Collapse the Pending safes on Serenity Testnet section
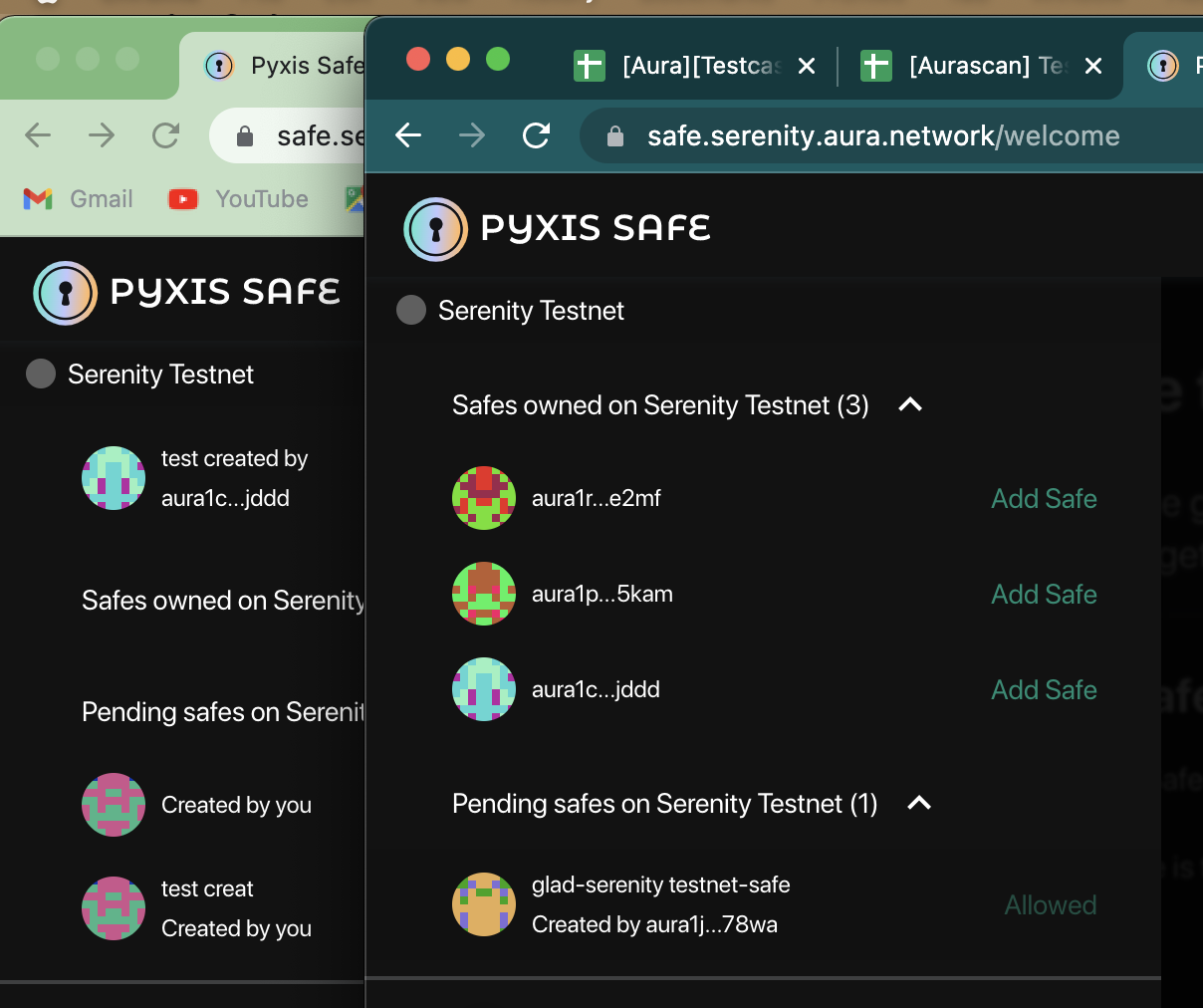The height and width of the screenshot is (1008, 1203). (919, 804)
